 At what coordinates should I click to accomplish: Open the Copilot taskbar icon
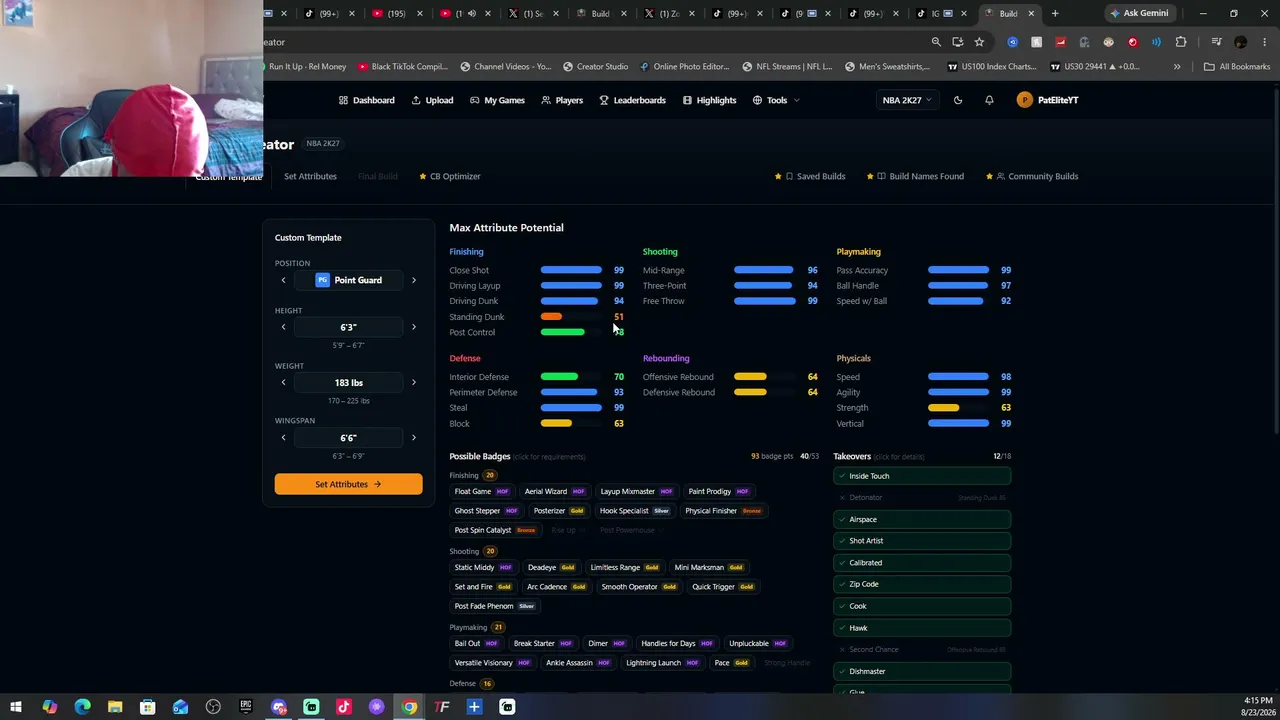tap(49, 707)
